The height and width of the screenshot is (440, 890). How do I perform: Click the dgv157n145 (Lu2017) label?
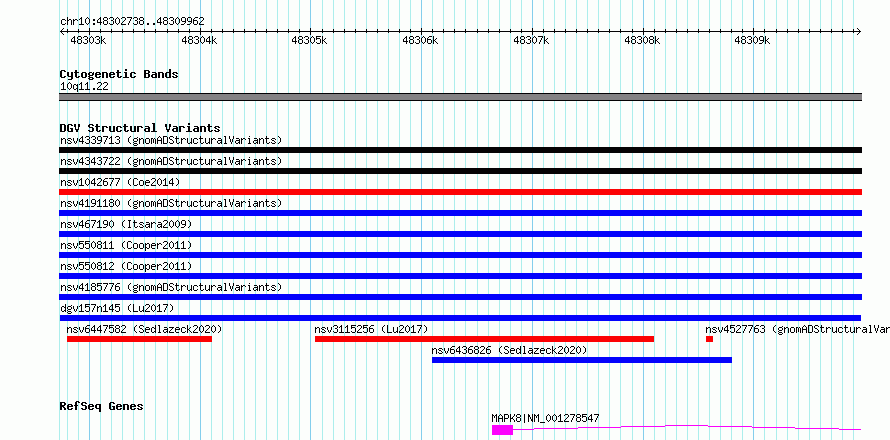pos(117,308)
